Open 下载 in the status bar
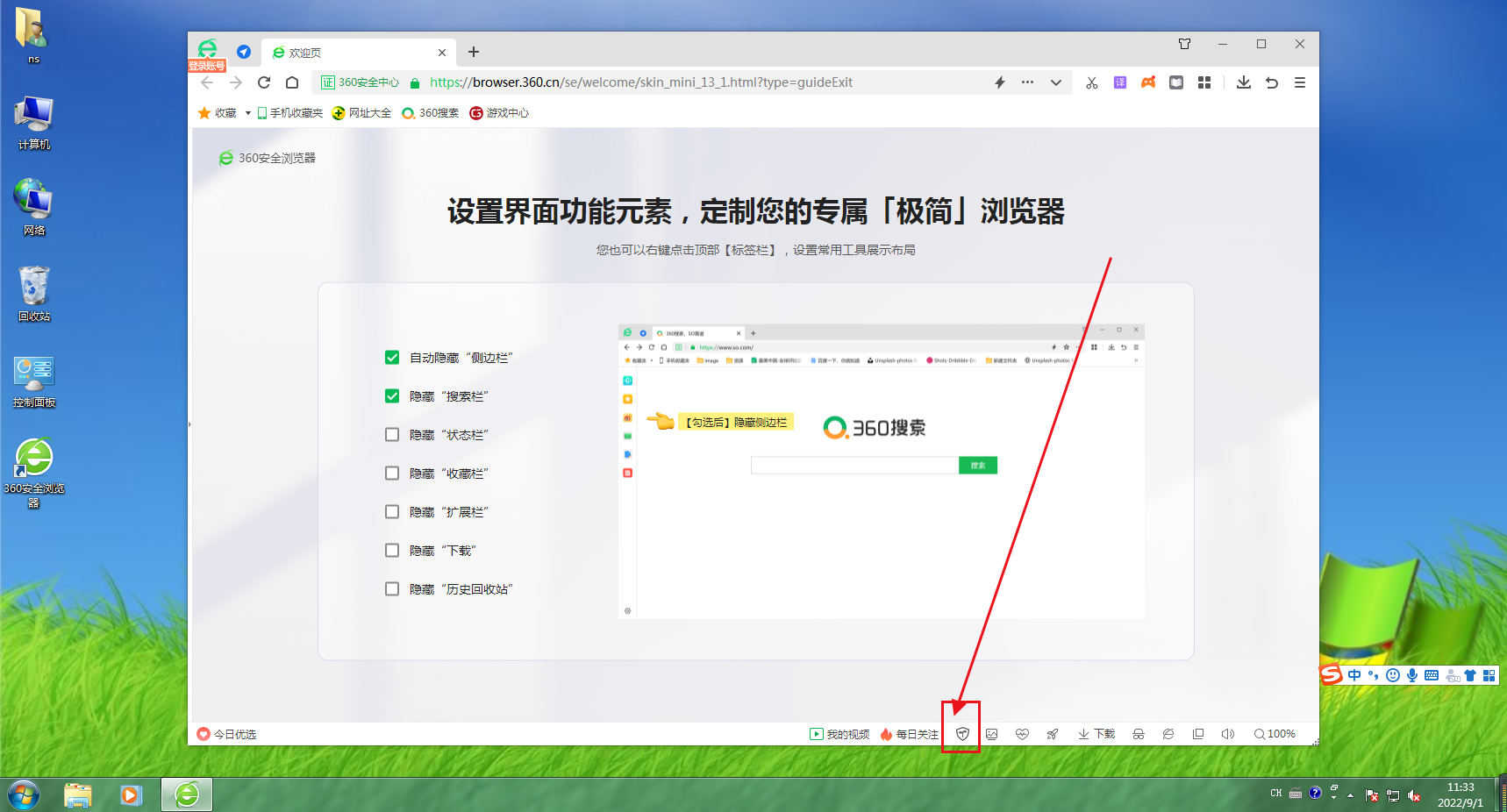Image resolution: width=1507 pixels, height=812 pixels. pos(1096,734)
